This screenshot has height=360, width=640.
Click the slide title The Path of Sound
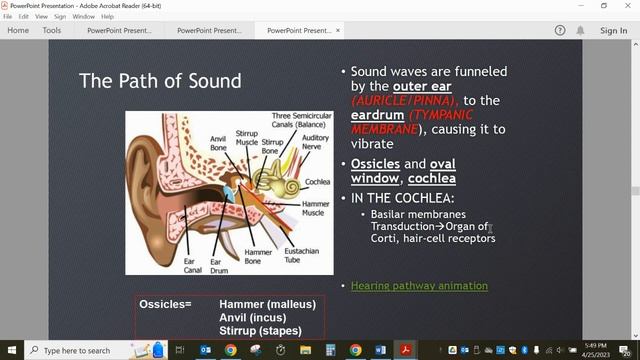click(x=160, y=81)
